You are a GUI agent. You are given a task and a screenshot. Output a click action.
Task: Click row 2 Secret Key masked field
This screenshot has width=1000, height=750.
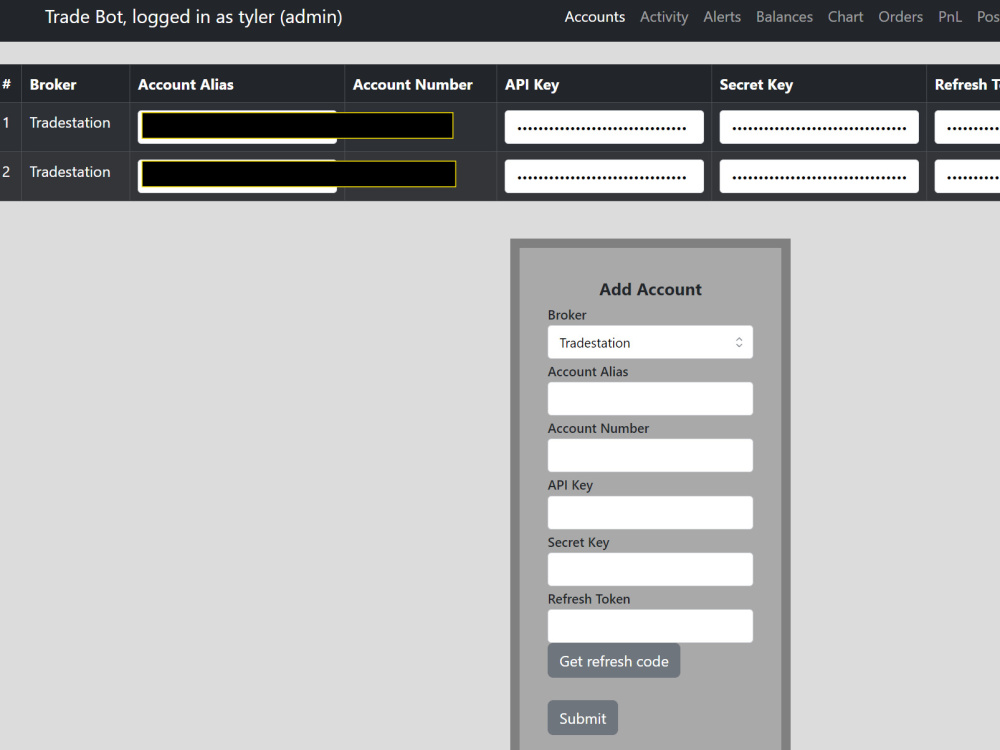click(x=819, y=176)
